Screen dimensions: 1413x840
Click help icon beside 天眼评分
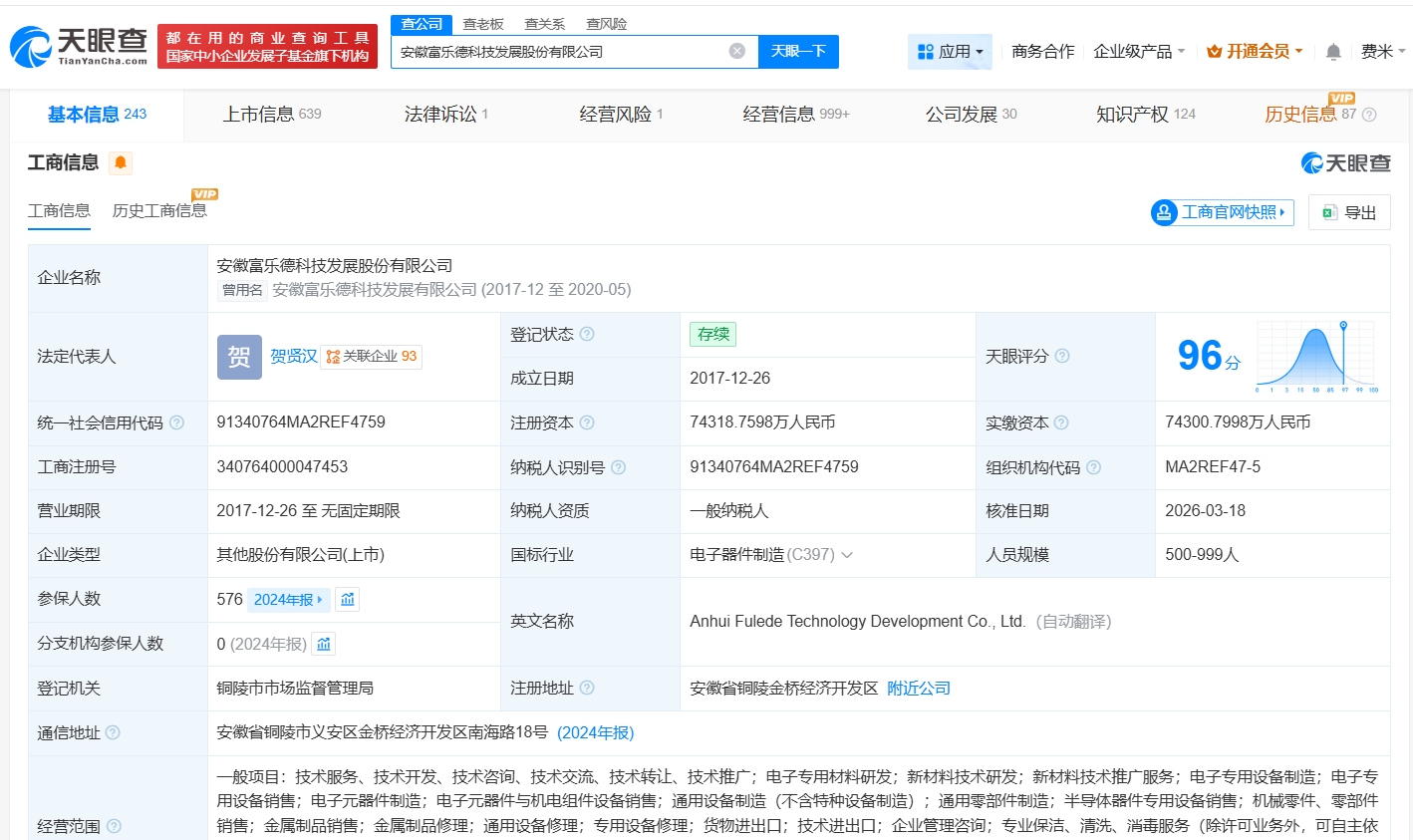click(x=1062, y=356)
